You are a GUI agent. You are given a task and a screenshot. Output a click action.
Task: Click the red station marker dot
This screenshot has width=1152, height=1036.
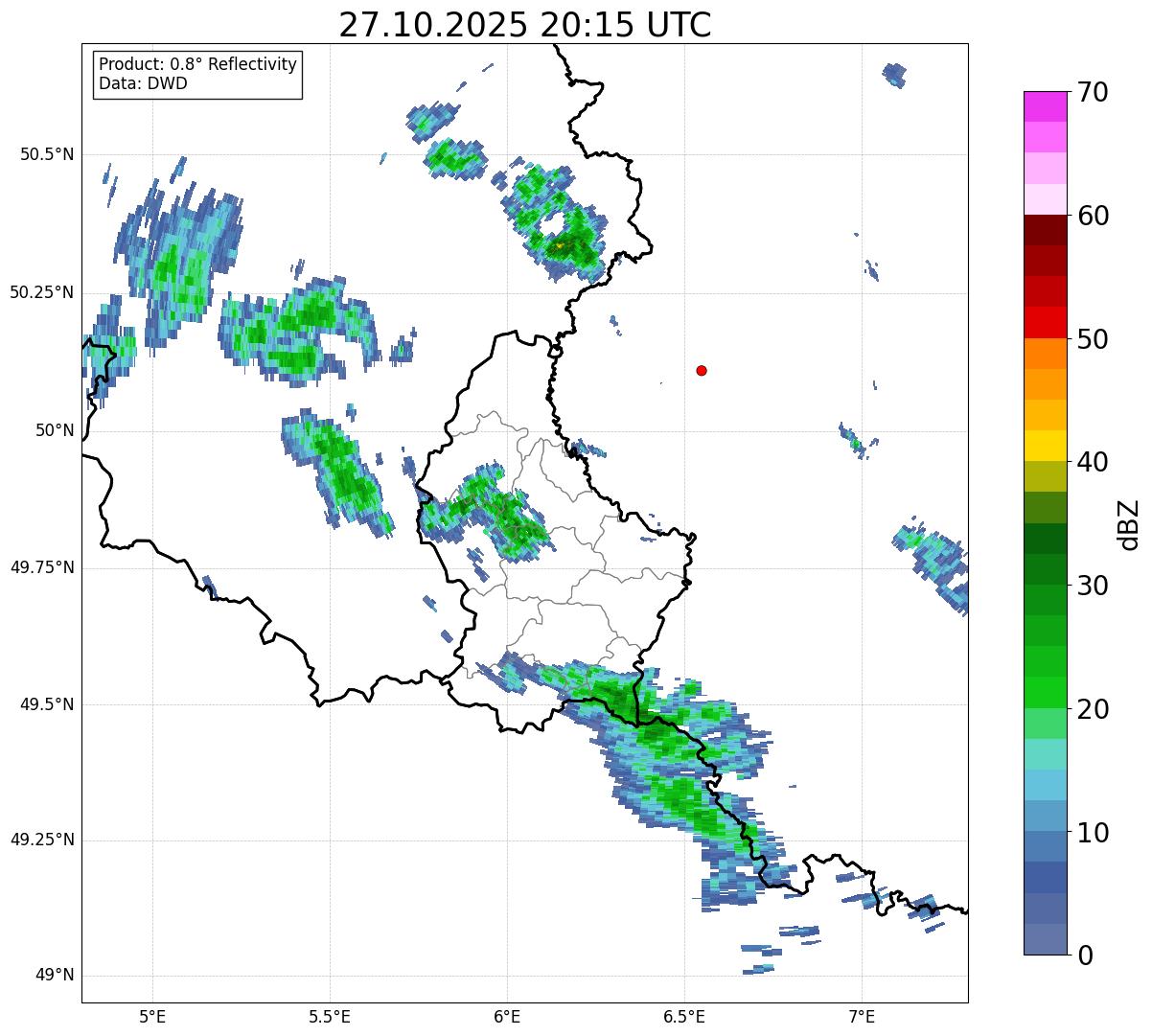tap(702, 371)
